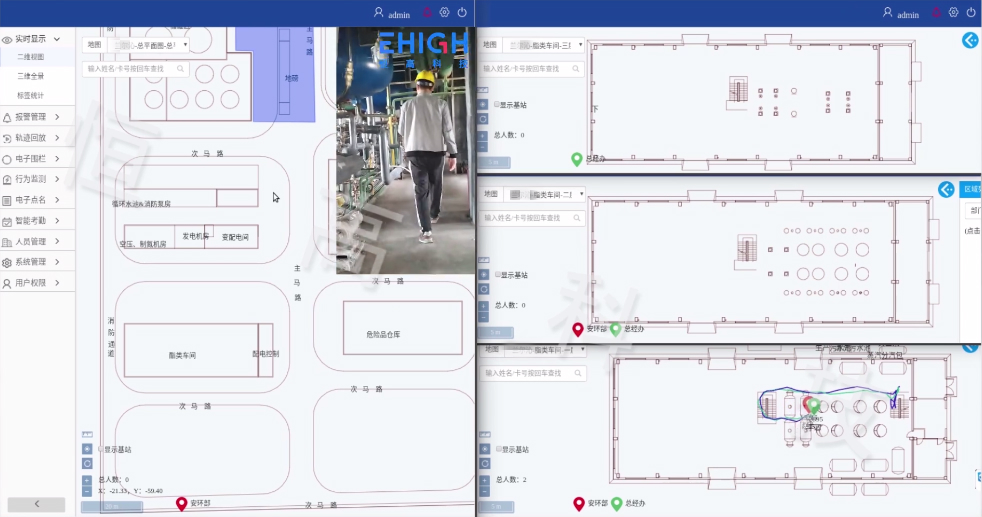Open settings gear in left window header
This screenshot has width=982, height=517.
pyautogui.click(x=445, y=13)
